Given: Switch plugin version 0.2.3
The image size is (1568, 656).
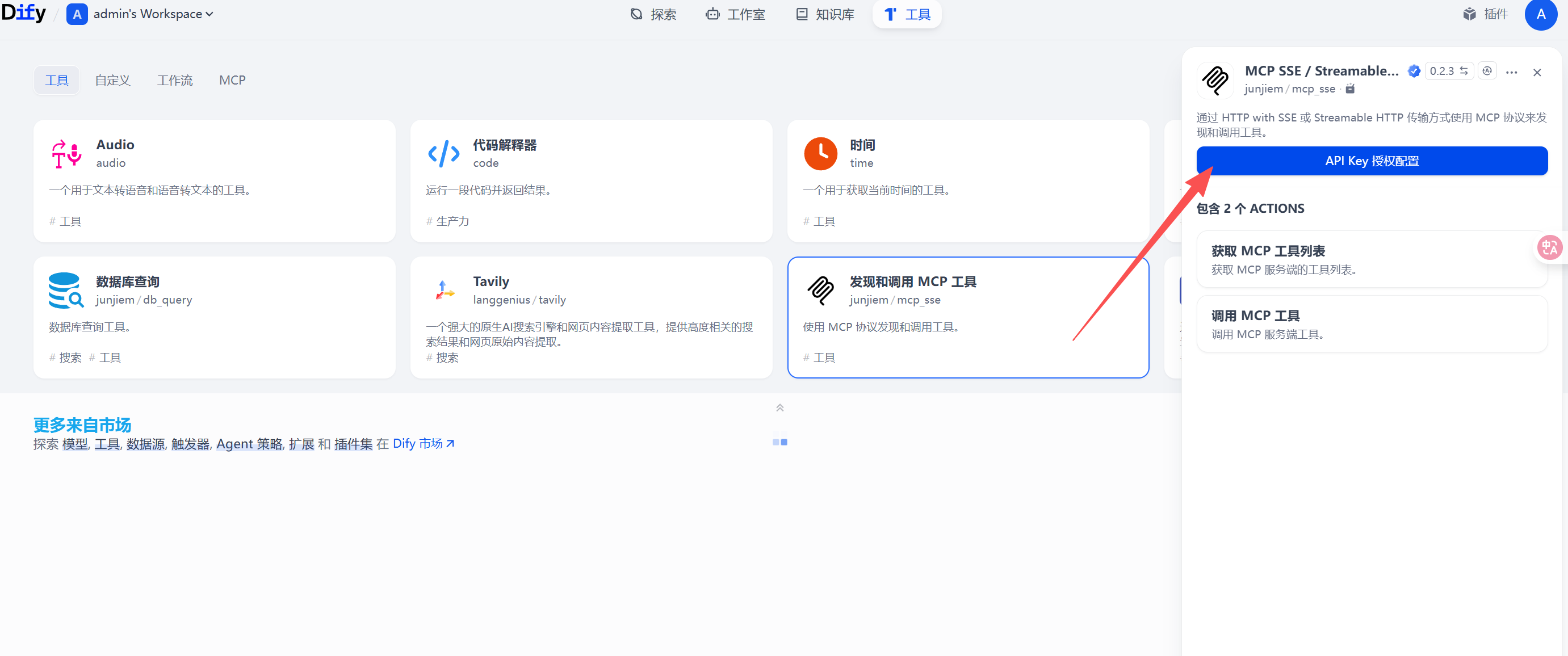Looking at the screenshot, I should (1448, 70).
